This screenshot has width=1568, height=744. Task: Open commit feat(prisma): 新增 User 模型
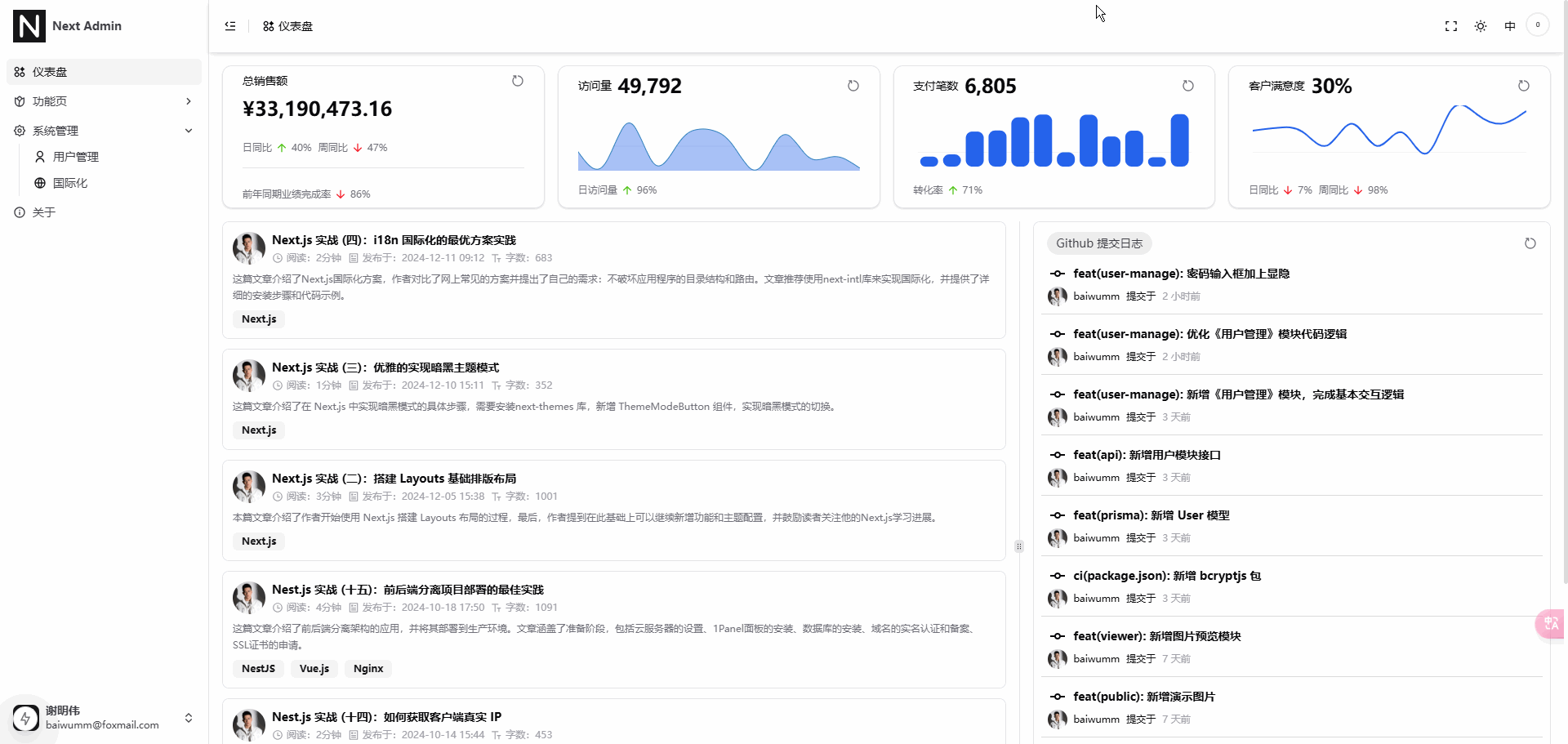tap(1151, 515)
